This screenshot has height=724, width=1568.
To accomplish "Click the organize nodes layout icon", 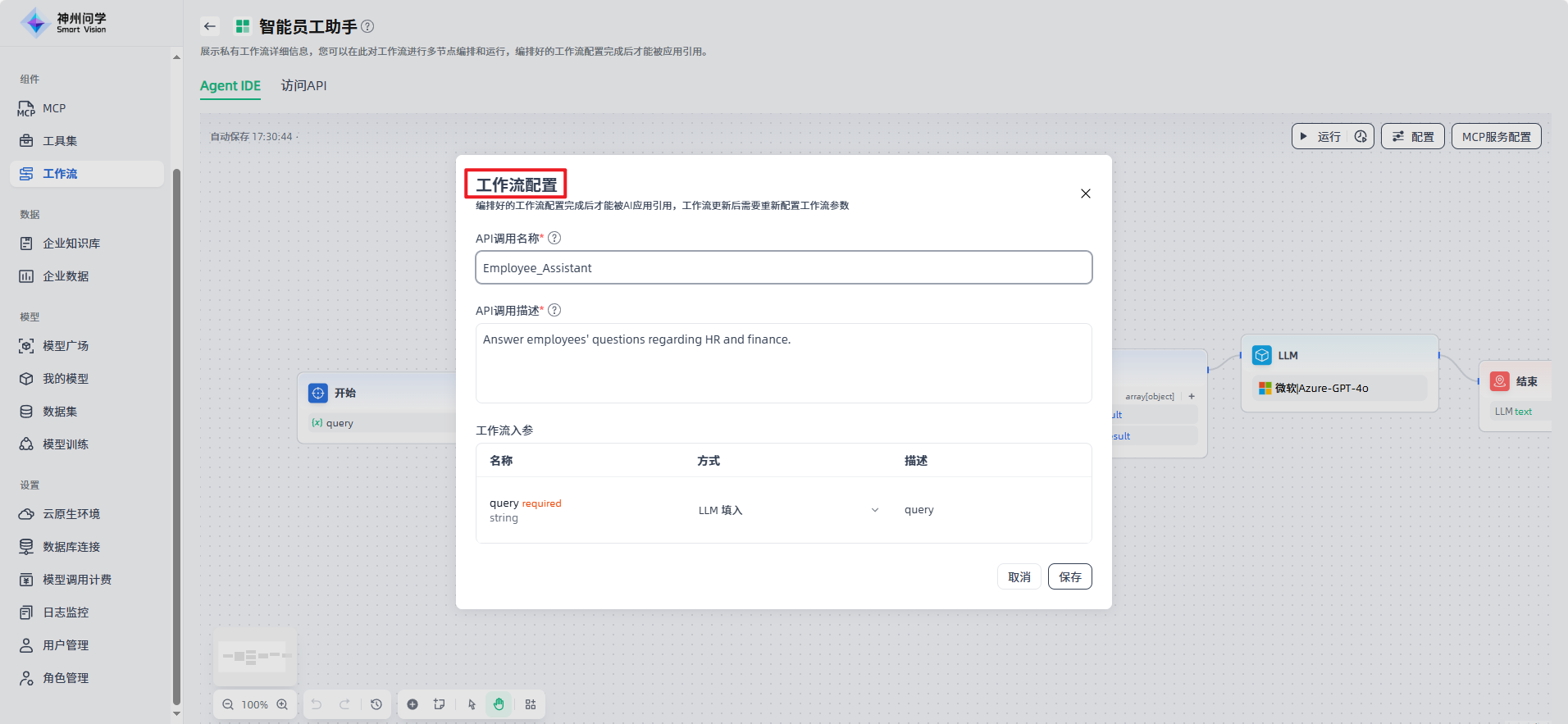I will [531, 704].
